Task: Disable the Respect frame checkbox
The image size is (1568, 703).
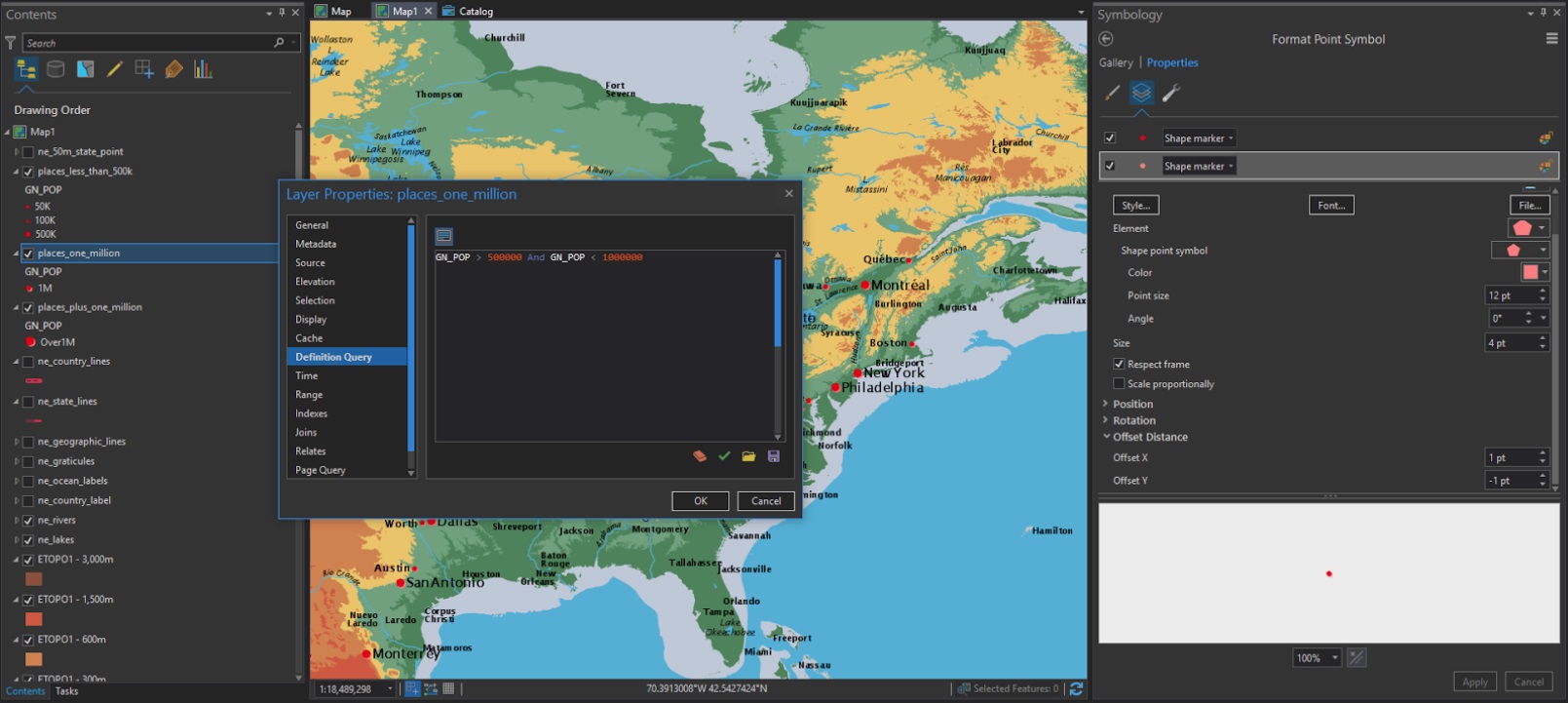Action: 1119,364
